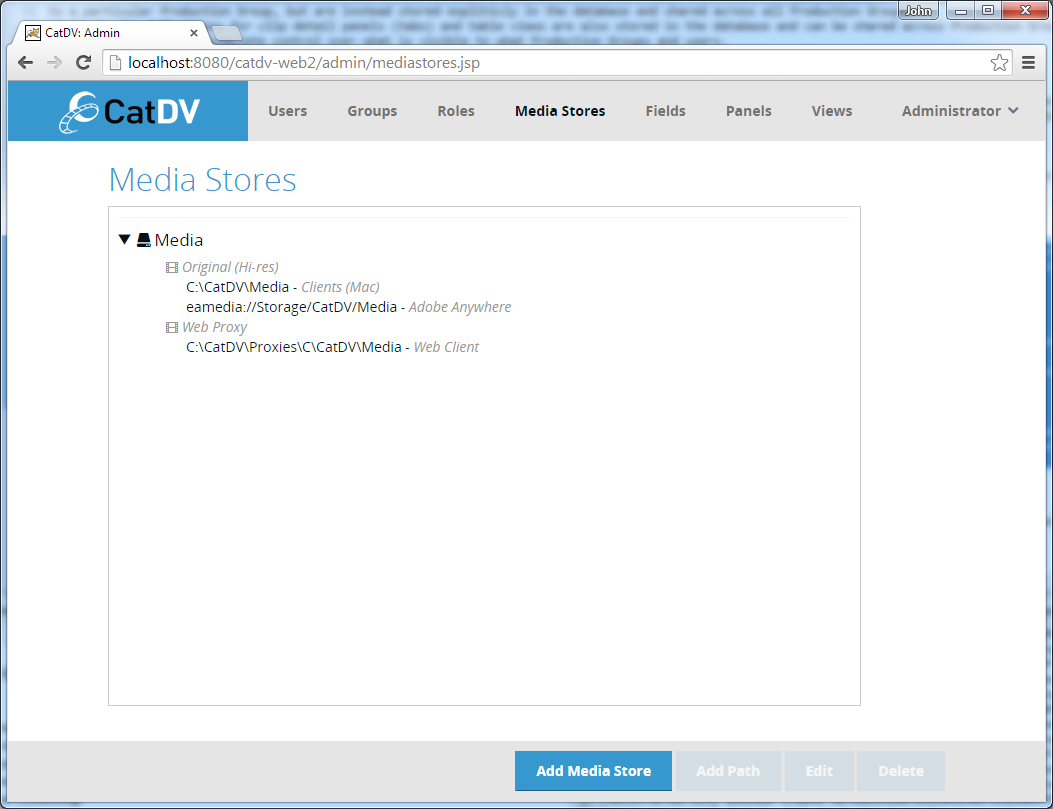Viewport: 1053px width, 809px height.
Task: Open the Roles admin page
Action: pyautogui.click(x=456, y=111)
